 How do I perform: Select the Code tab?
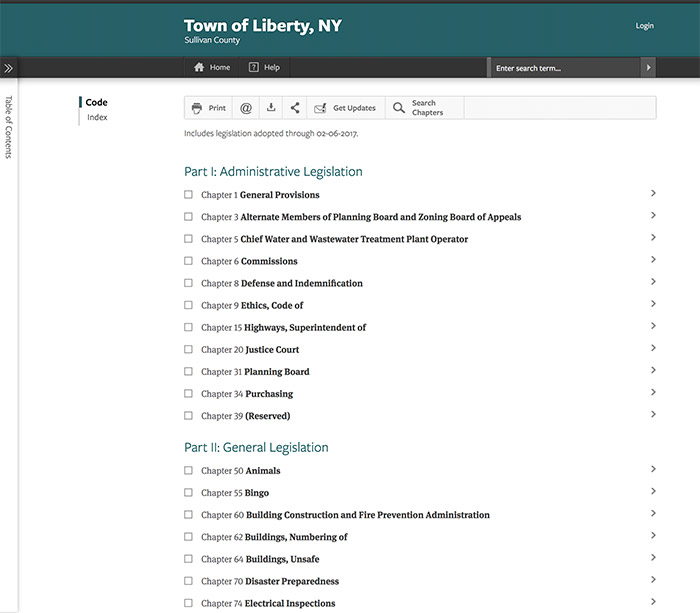96,102
